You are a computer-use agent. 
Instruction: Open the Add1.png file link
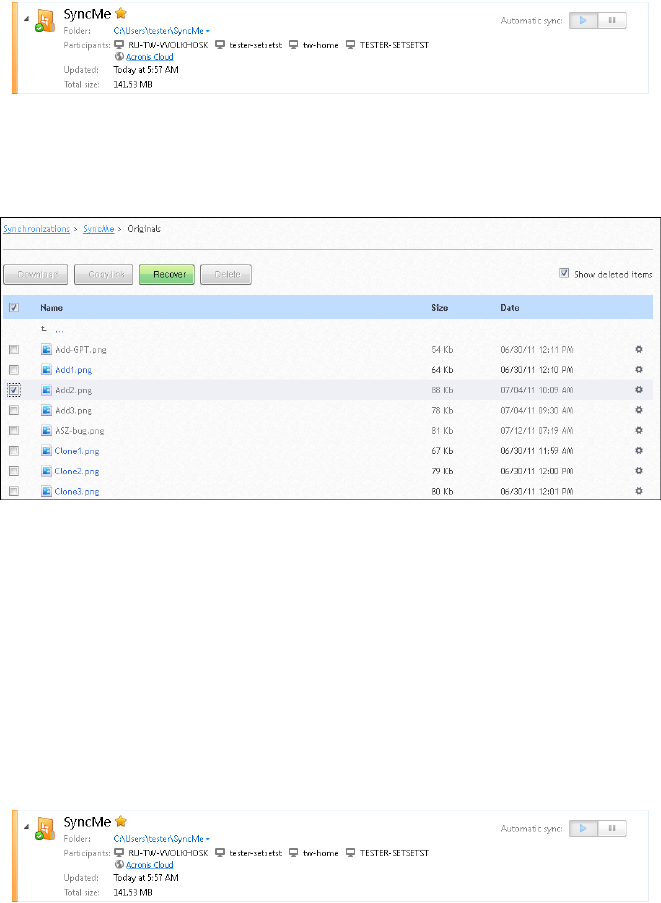pyautogui.click(x=73, y=370)
